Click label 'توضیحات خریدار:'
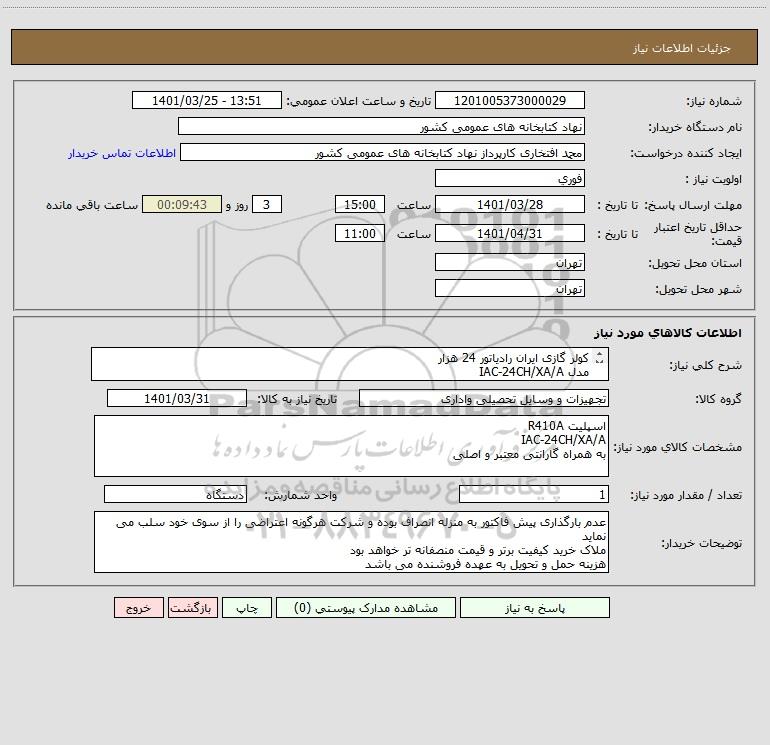770x745 pixels. point(702,543)
